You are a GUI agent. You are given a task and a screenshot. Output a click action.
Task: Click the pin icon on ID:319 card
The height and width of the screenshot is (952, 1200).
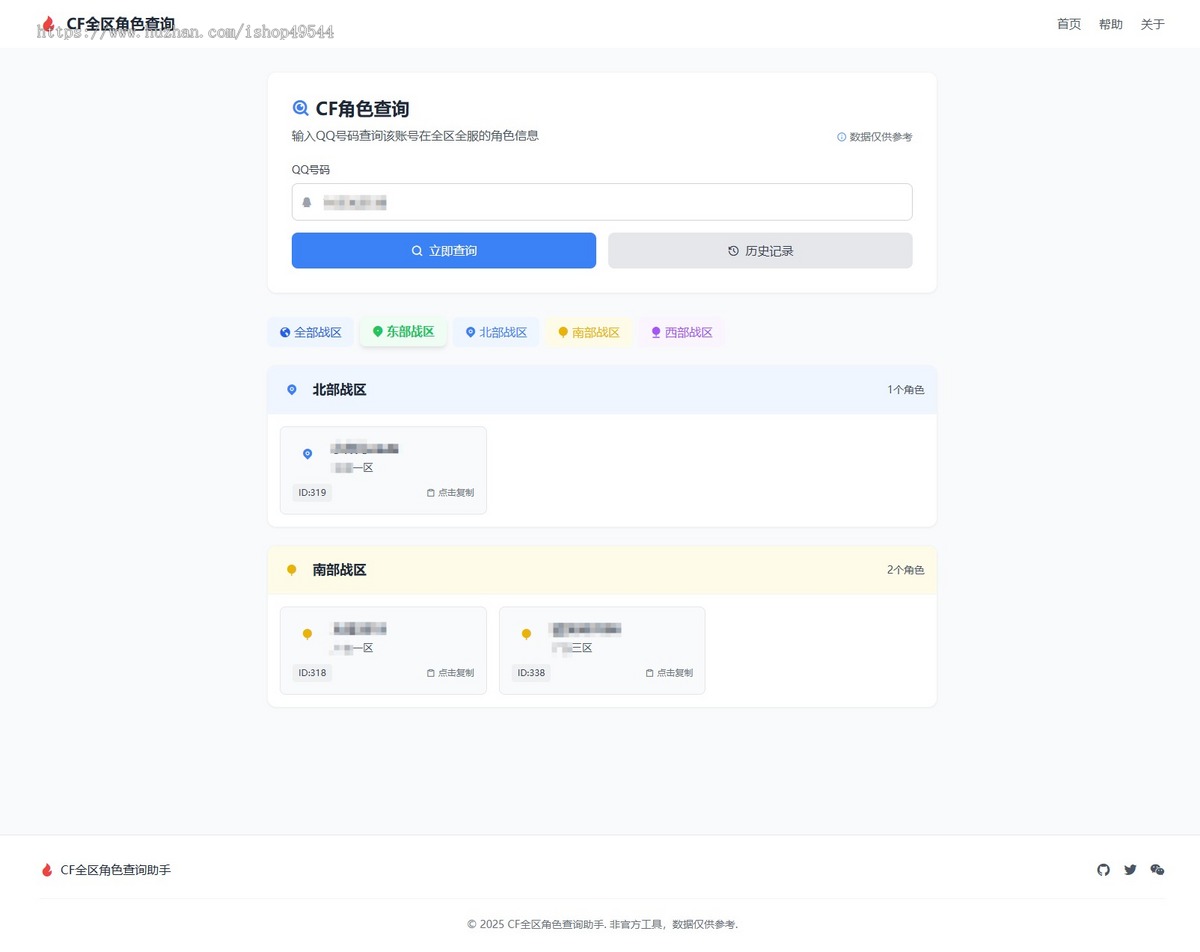coord(307,454)
